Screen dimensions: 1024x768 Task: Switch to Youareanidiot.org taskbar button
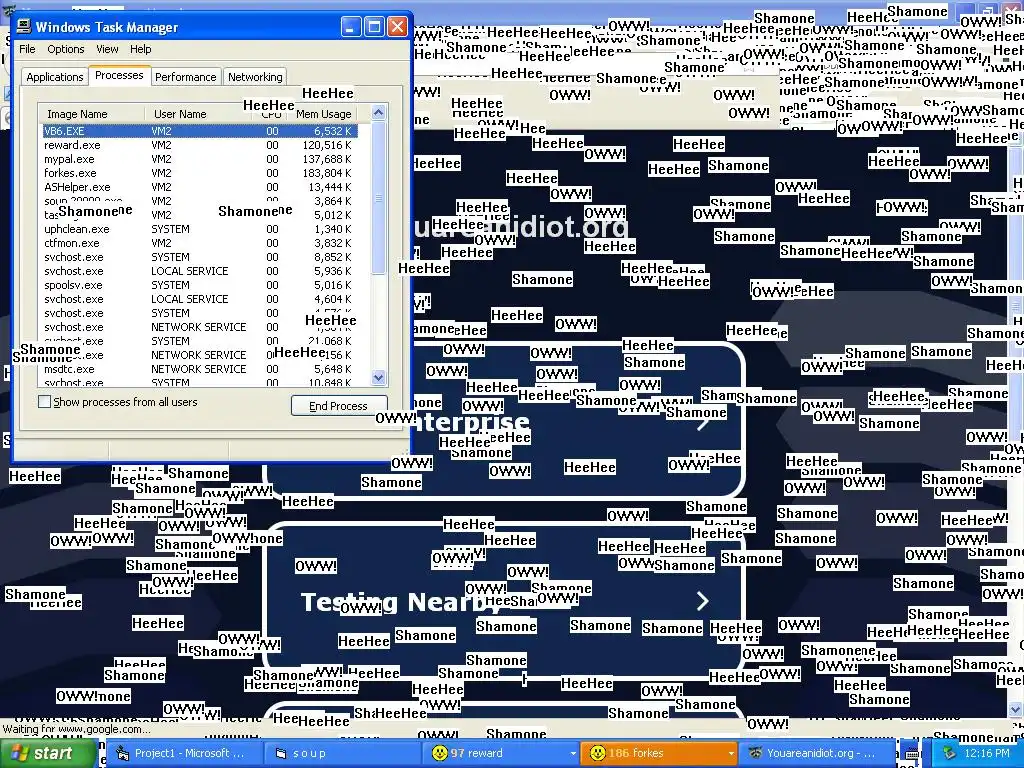point(818,753)
